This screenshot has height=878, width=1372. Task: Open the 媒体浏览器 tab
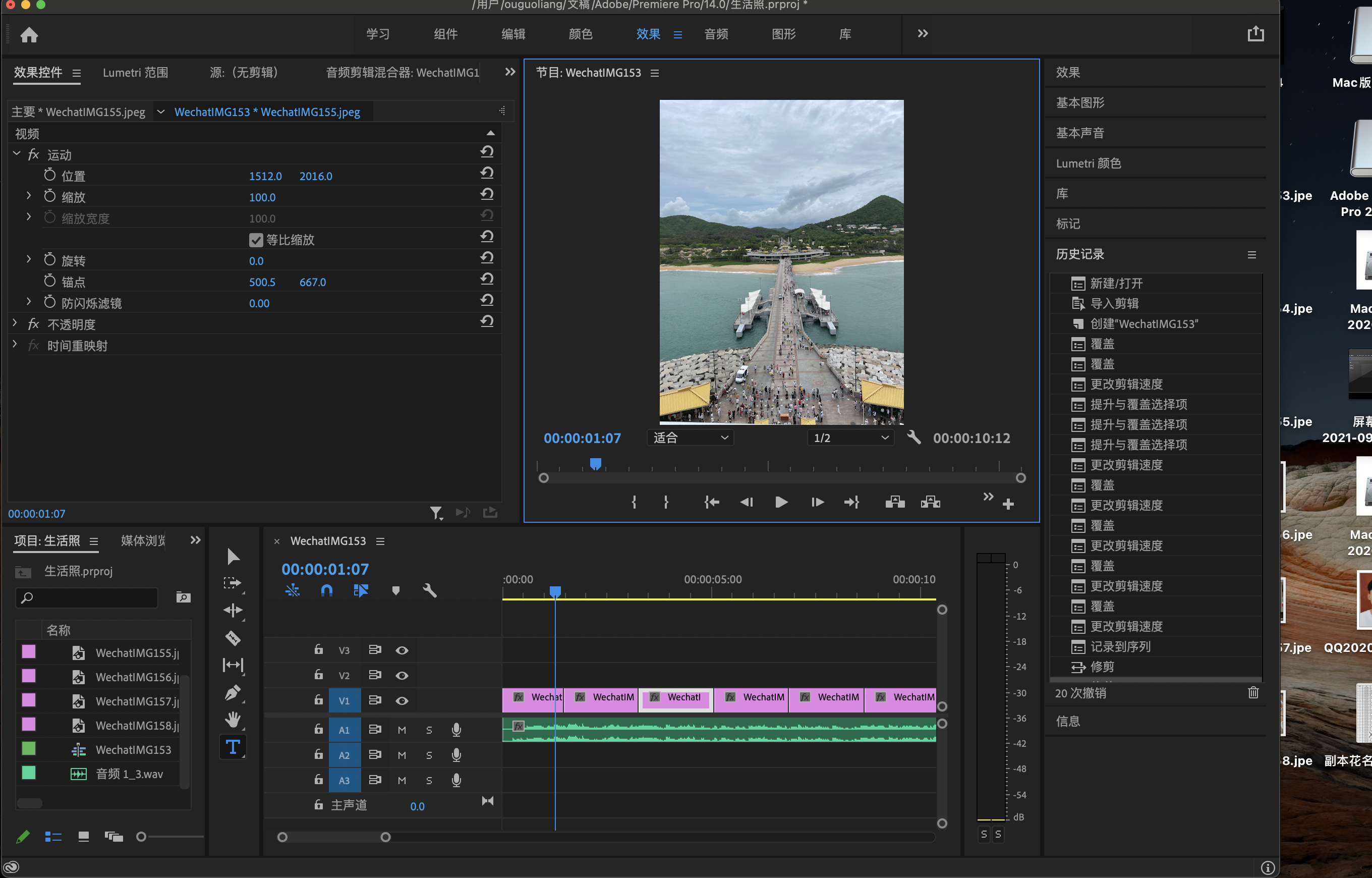tap(143, 540)
